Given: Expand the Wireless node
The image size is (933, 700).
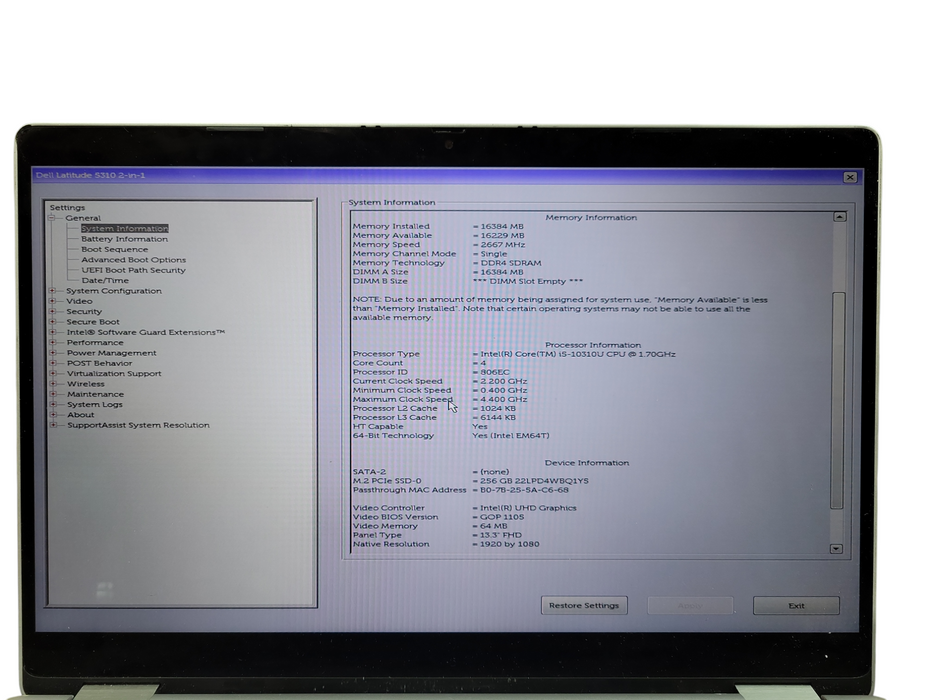Looking at the screenshot, I should click(x=52, y=383).
